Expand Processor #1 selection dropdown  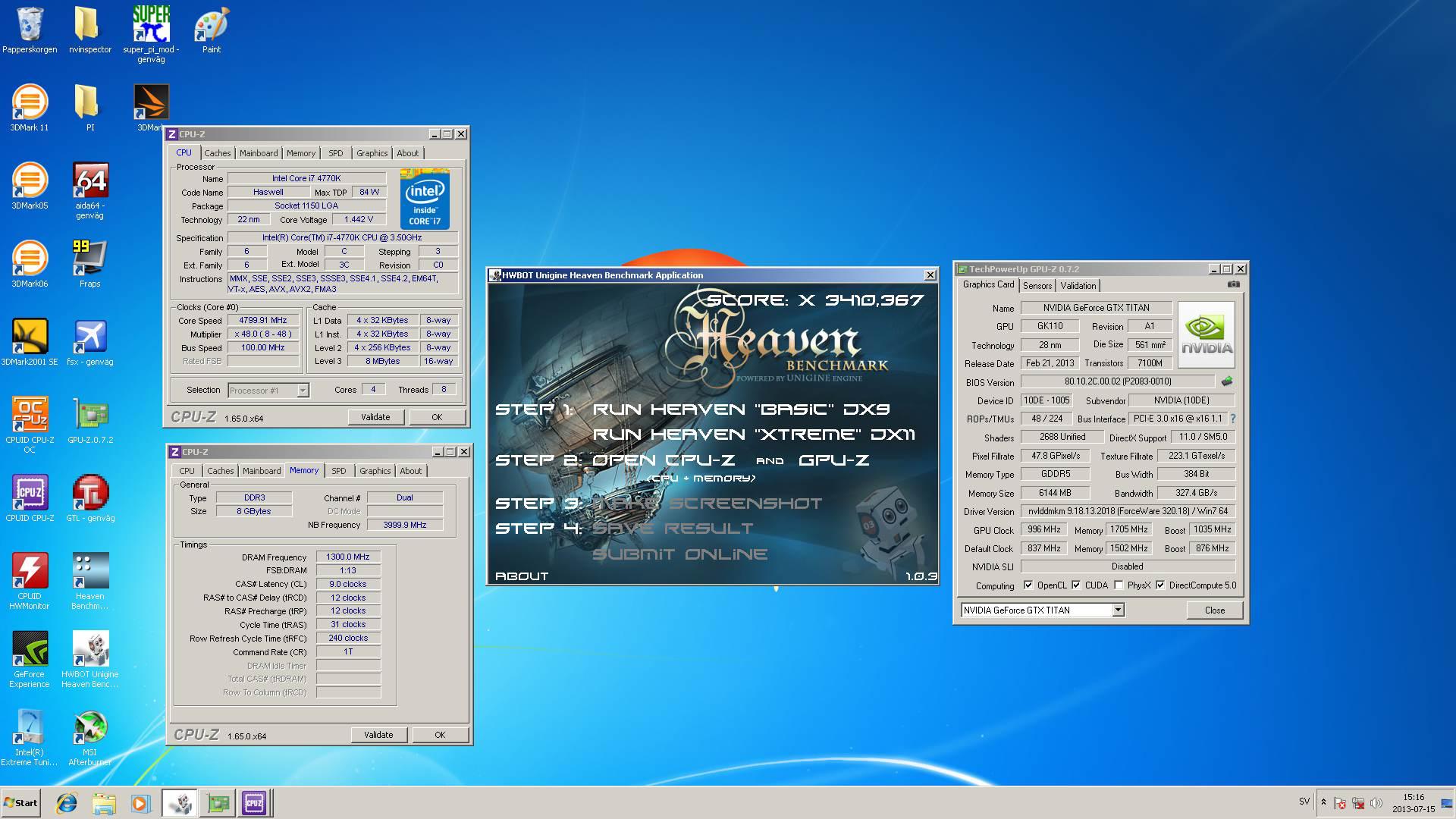click(303, 390)
